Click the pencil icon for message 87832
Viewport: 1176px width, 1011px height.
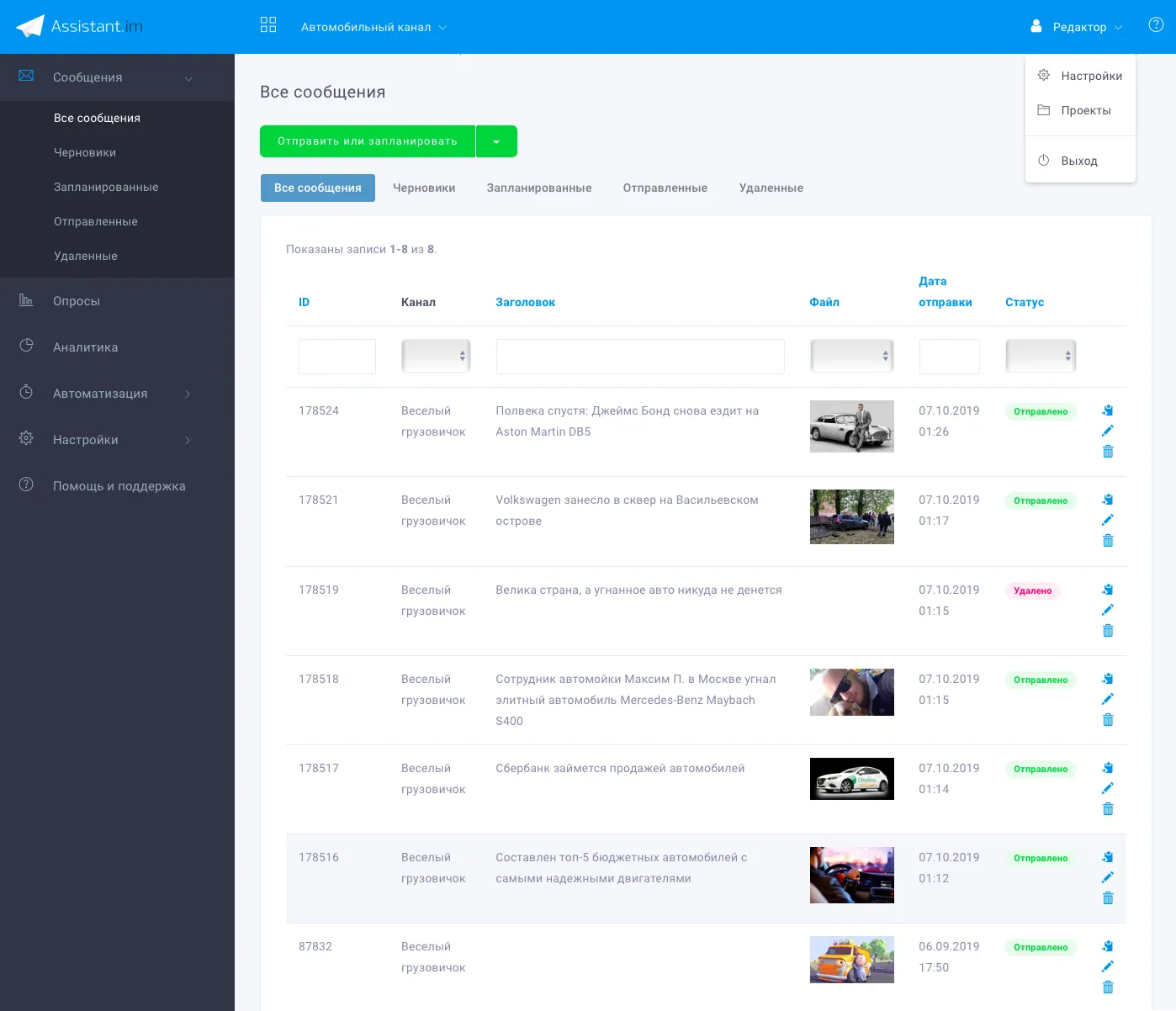tap(1108, 966)
